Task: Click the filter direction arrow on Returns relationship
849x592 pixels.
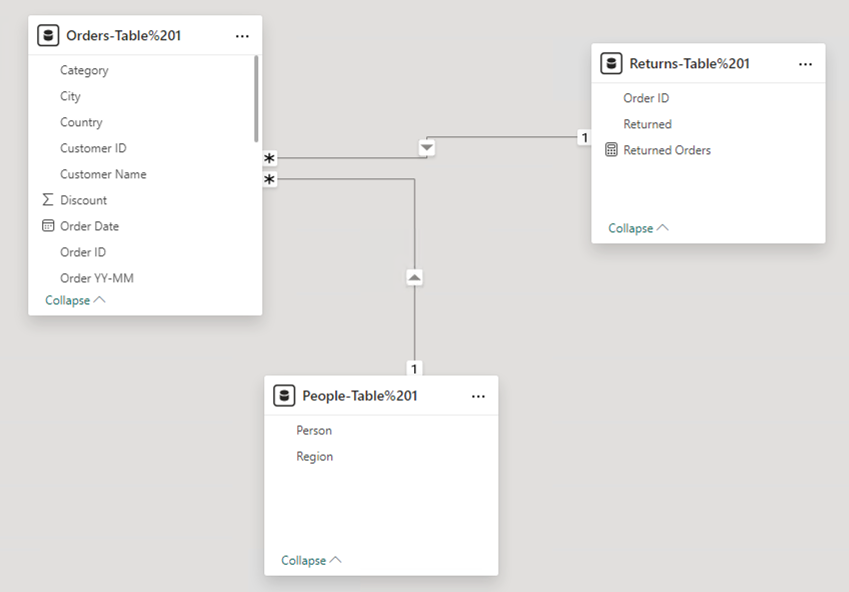Action: (427, 147)
